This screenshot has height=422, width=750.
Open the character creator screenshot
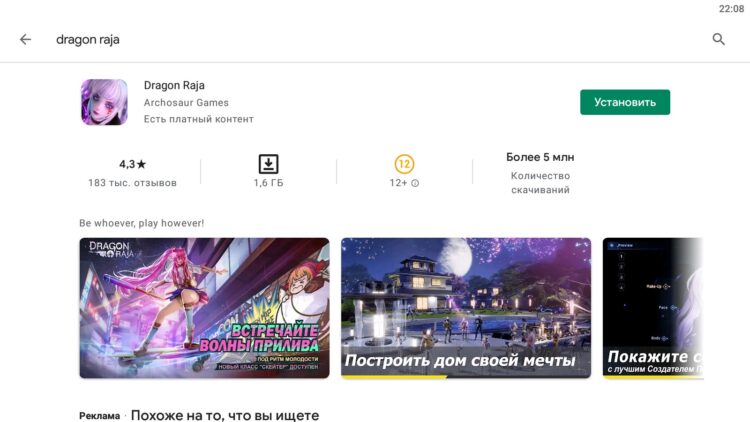click(653, 308)
